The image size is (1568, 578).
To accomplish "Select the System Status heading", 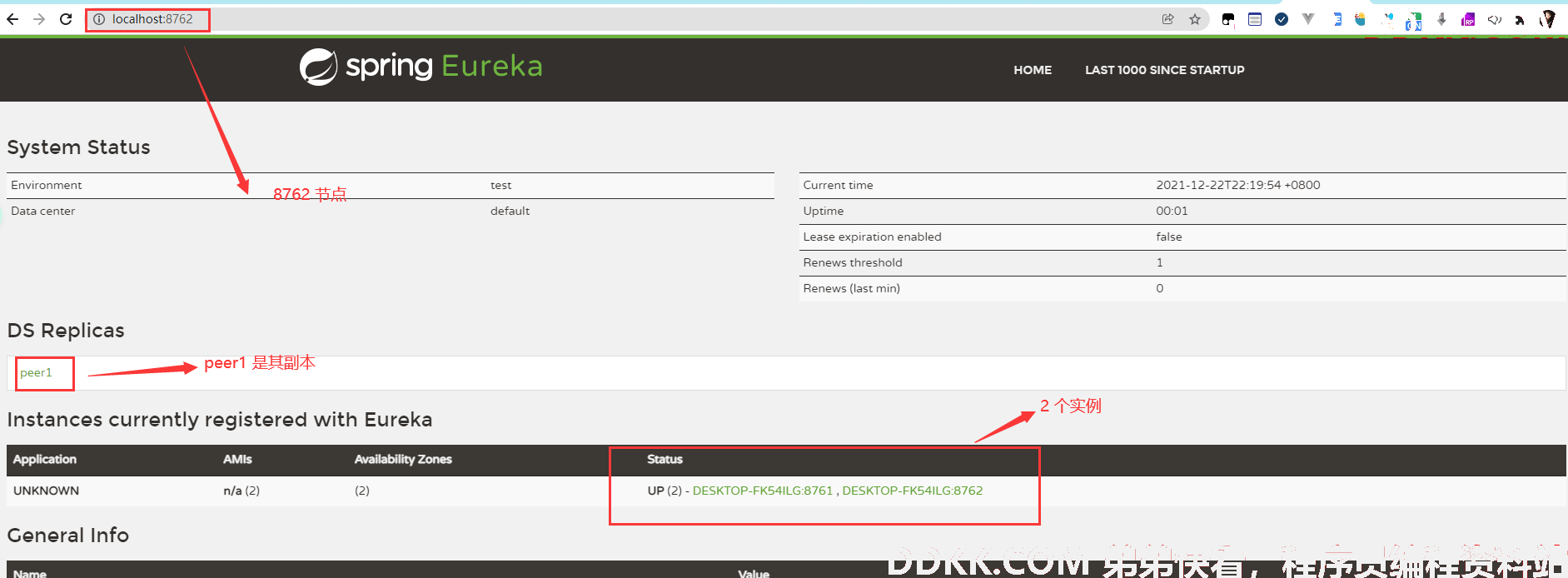I will pyautogui.click(x=78, y=147).
